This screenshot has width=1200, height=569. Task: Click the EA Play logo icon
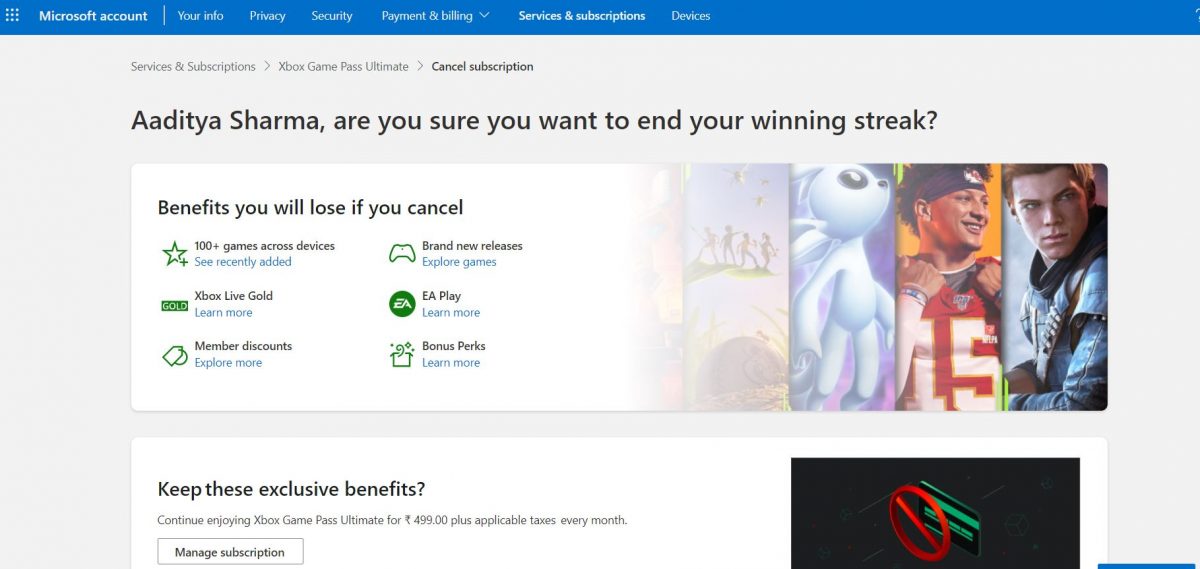(x=402, y=304)
